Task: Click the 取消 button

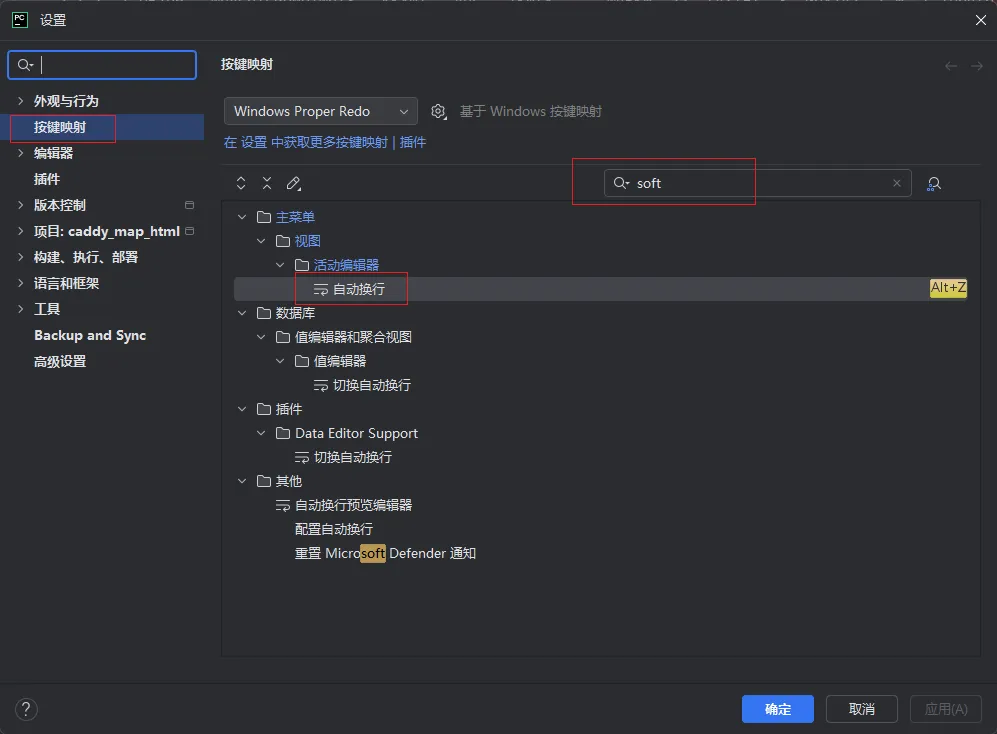Action: tap(861, 709)
